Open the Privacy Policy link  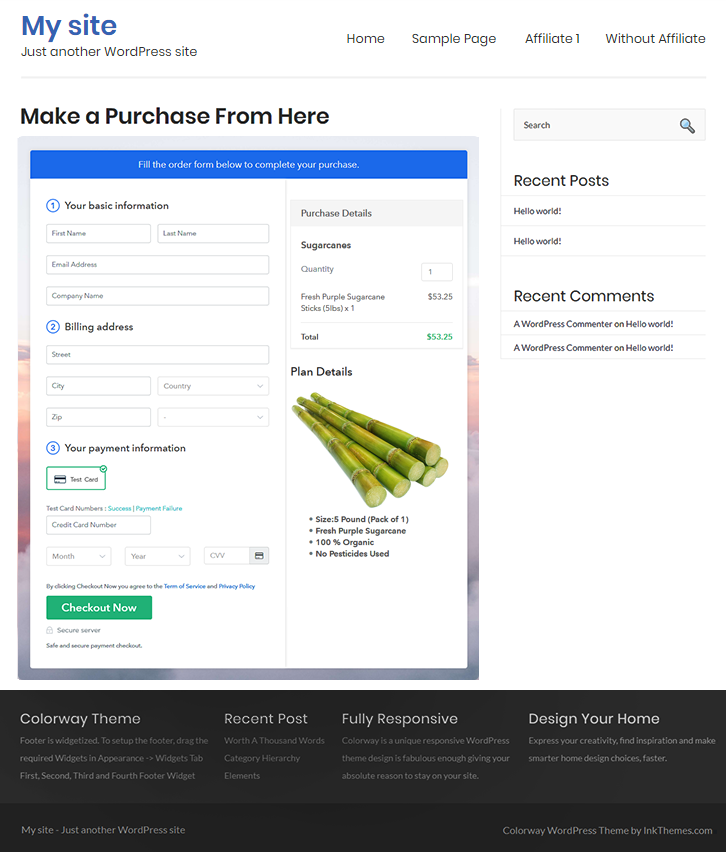[237, 586]
